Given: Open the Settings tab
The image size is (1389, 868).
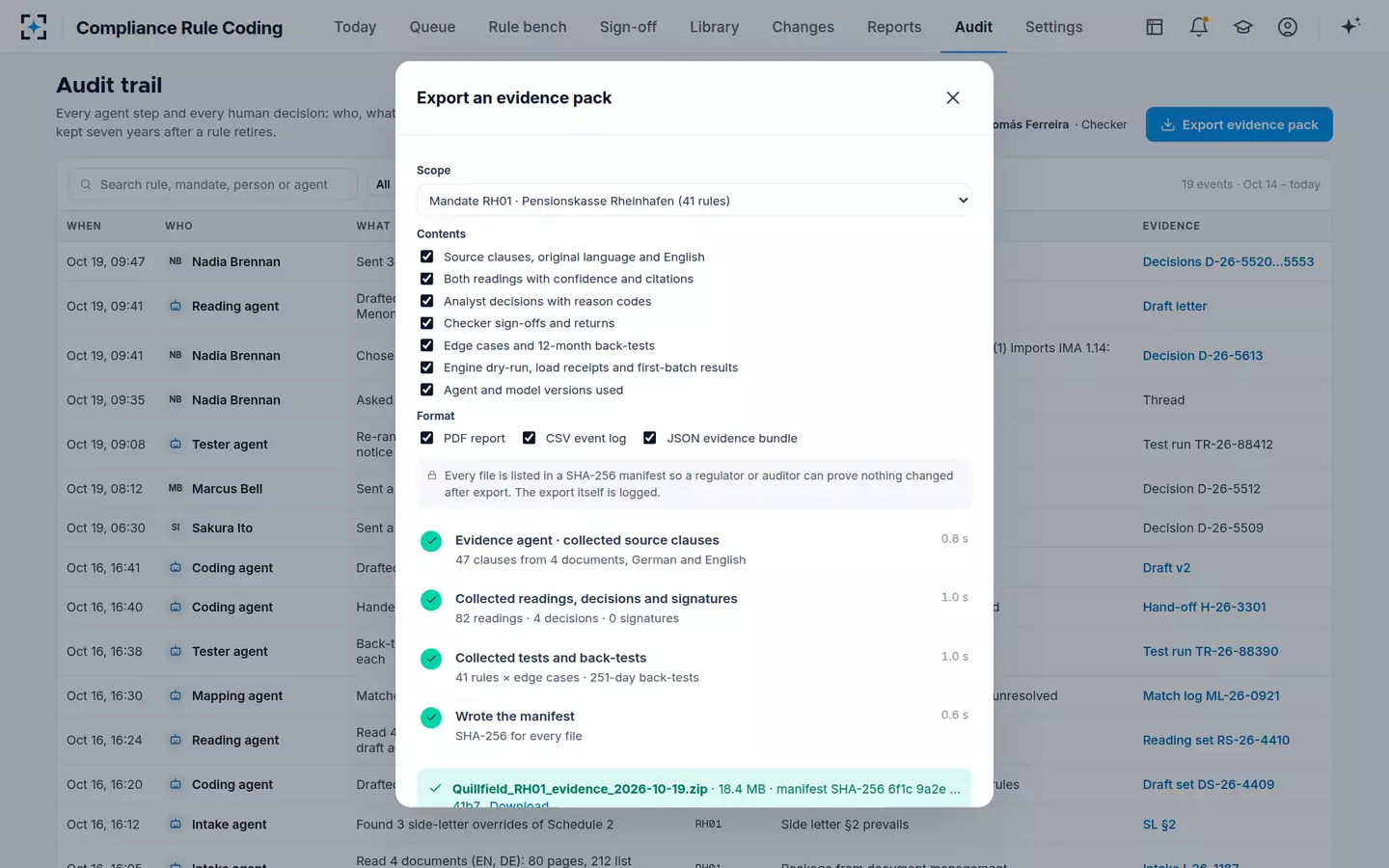Looking at the screenshot, I should tap(1053, 27).
